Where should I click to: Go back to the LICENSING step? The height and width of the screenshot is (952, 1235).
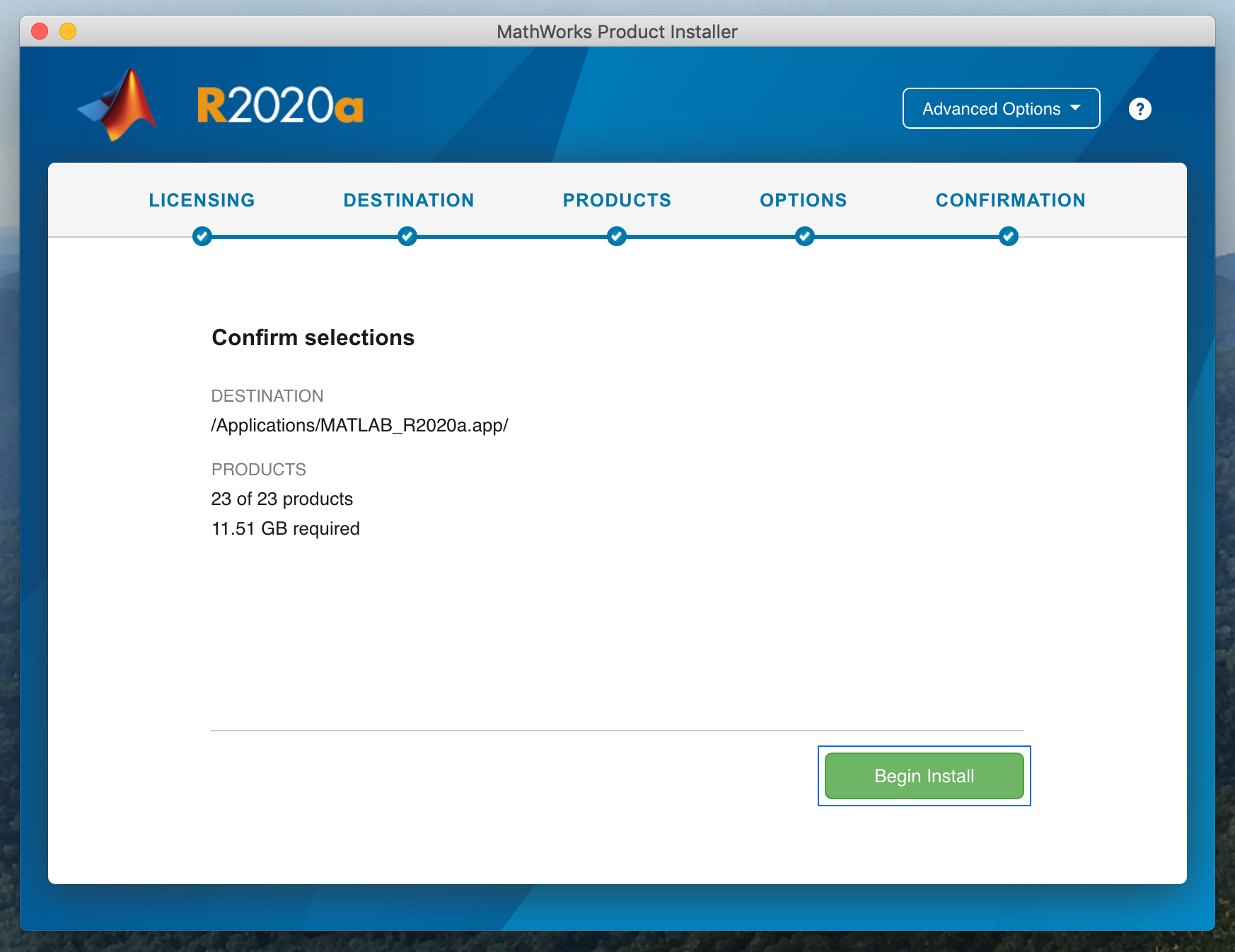(202, 200)
